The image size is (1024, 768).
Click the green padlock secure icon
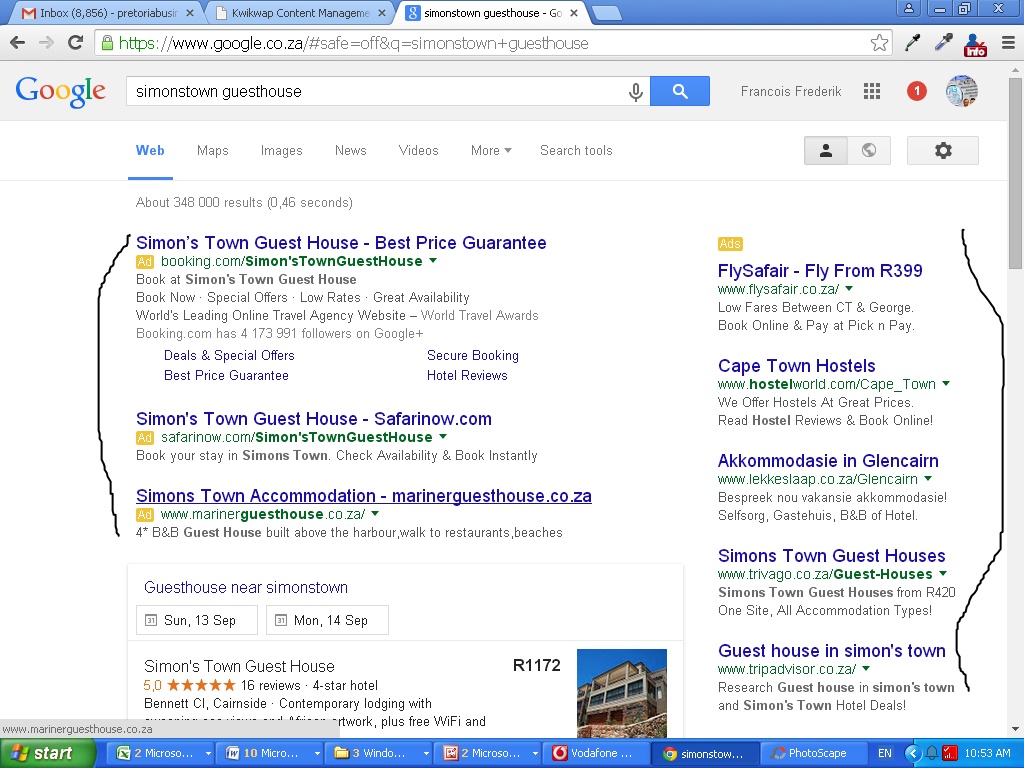(106, 43)
